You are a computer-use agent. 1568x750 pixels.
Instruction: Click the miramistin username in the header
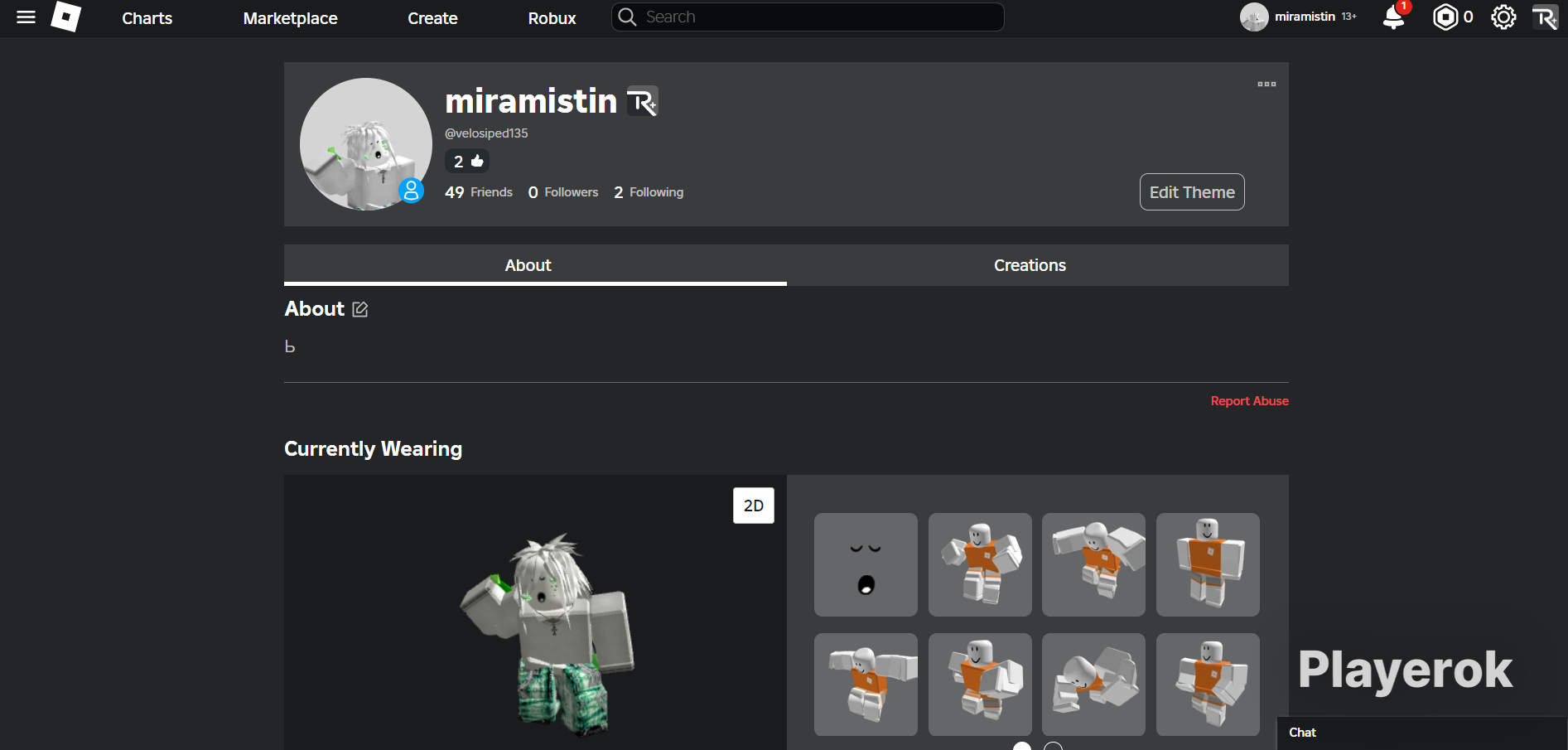[1305, 17]
